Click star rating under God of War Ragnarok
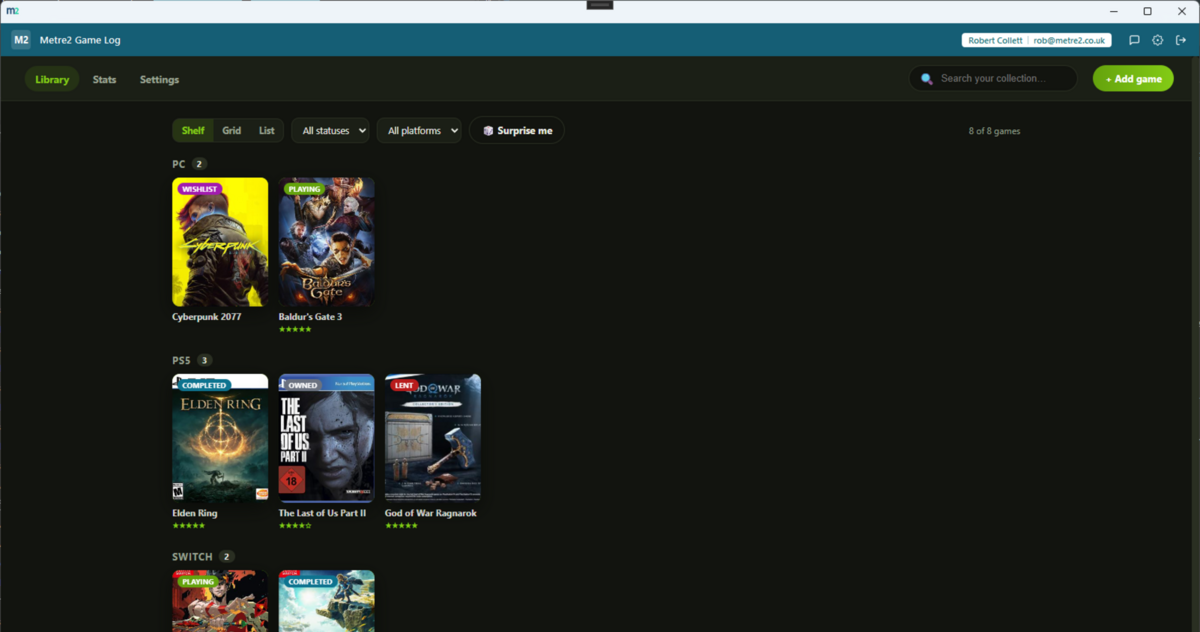 (401, 525)
